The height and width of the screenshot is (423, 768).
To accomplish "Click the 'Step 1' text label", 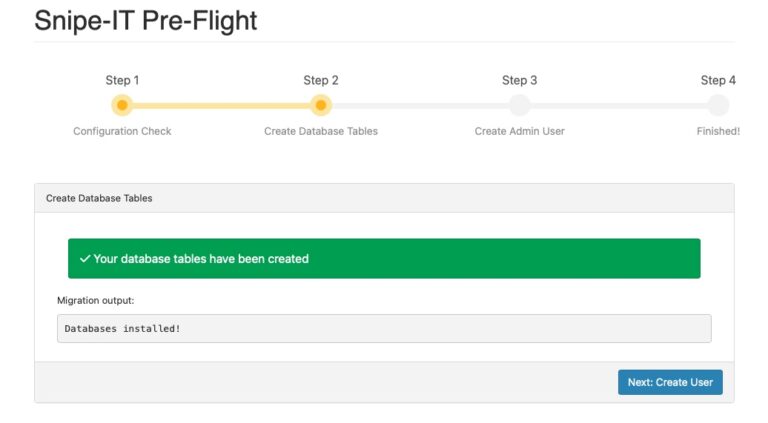I will (x=122, y=80).
